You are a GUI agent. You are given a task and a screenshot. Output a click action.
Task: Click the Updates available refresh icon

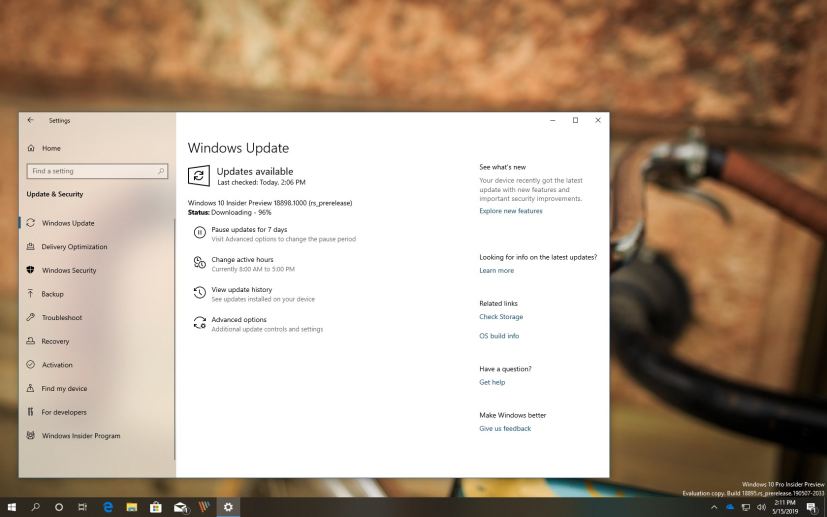pyautogui.click(x=199, y=176)
